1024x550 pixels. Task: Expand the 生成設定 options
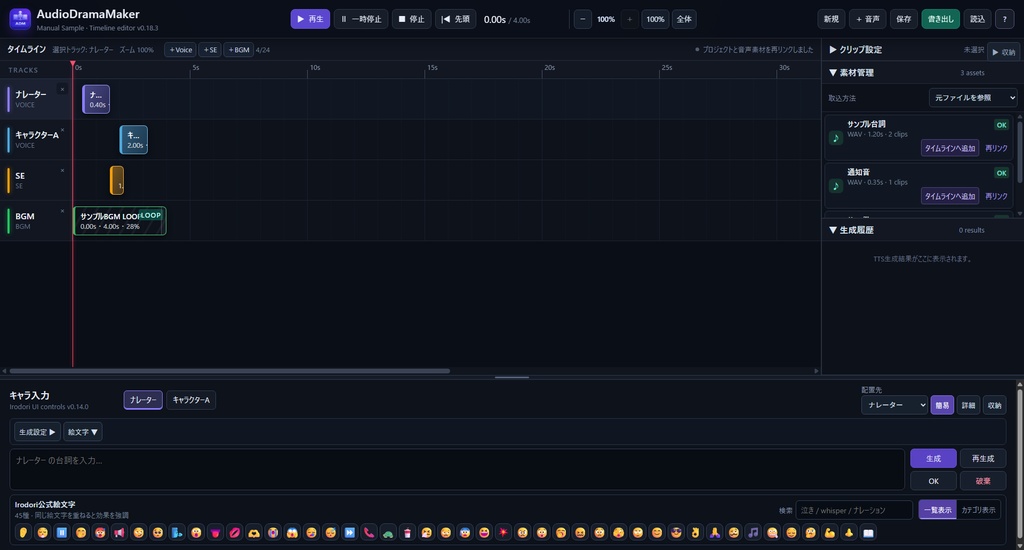(x=37, y=432)
